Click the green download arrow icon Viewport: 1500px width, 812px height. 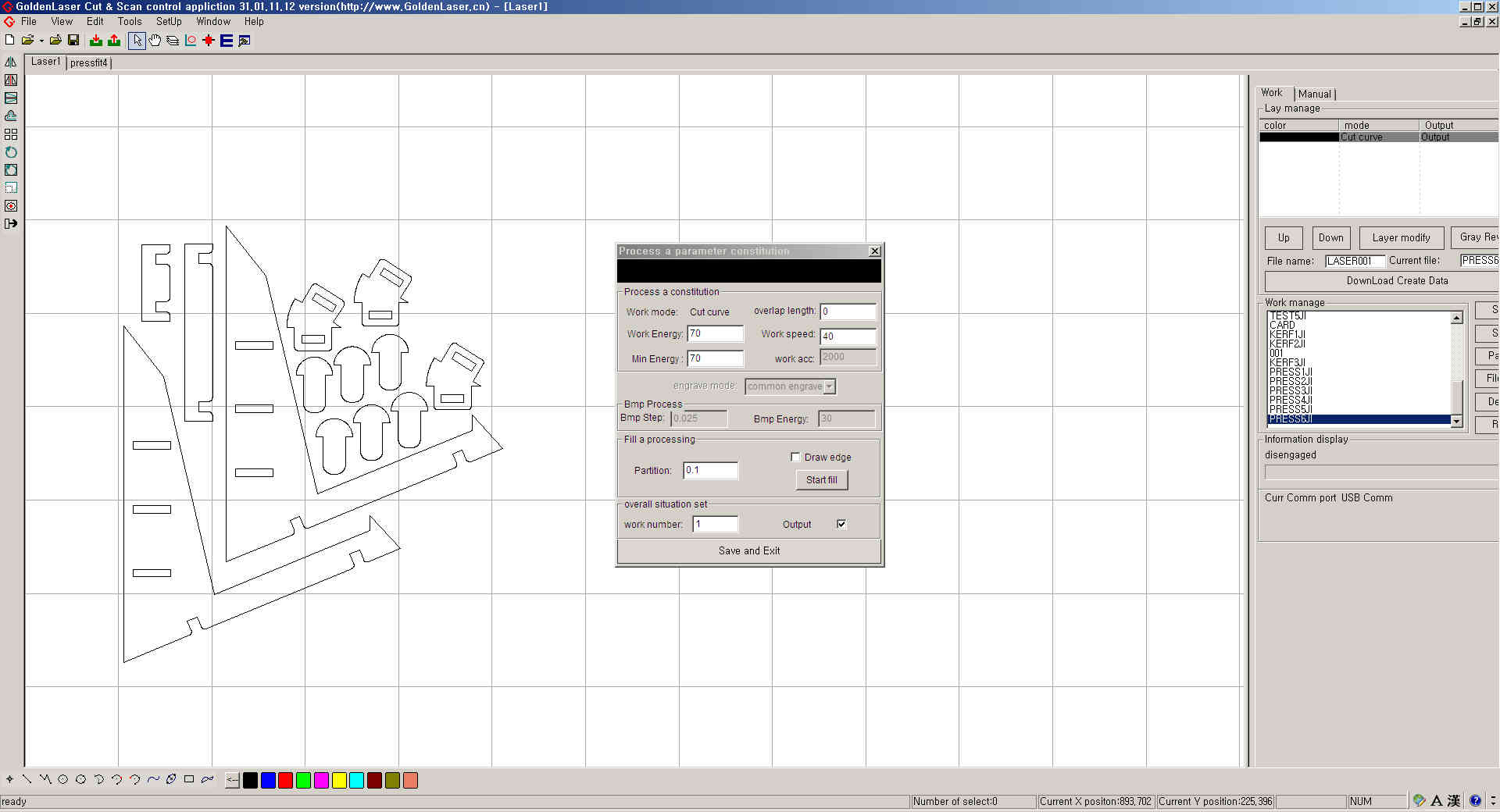click(x=96, y=40)
